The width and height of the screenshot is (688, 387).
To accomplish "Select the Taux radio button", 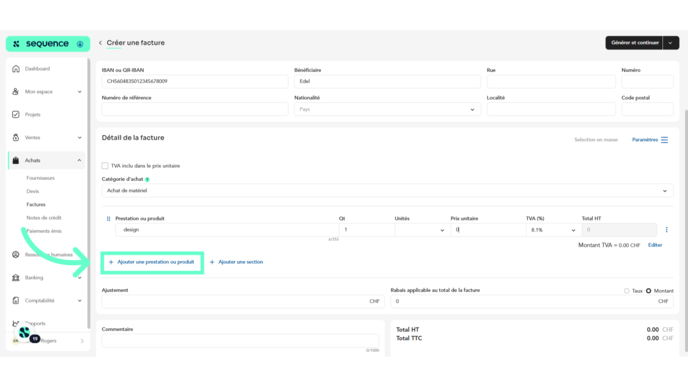I will click(627, 291).
